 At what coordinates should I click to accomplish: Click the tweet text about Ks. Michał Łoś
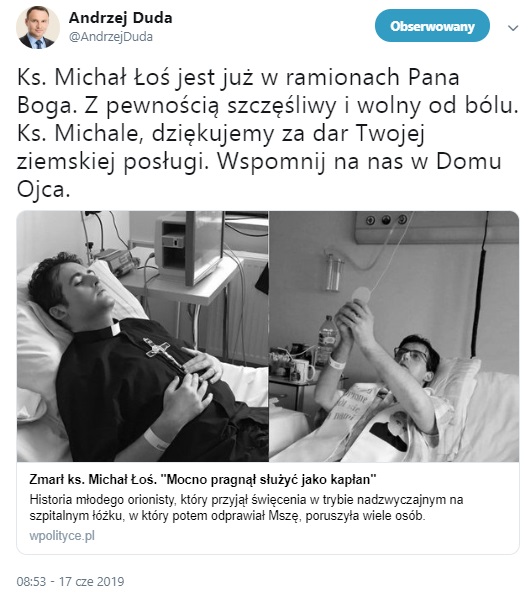tap(268, 133)
